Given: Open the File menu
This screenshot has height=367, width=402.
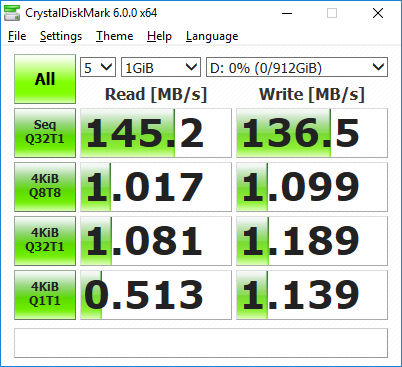Looking at the screenshot, I should click(x=17, y=36).
